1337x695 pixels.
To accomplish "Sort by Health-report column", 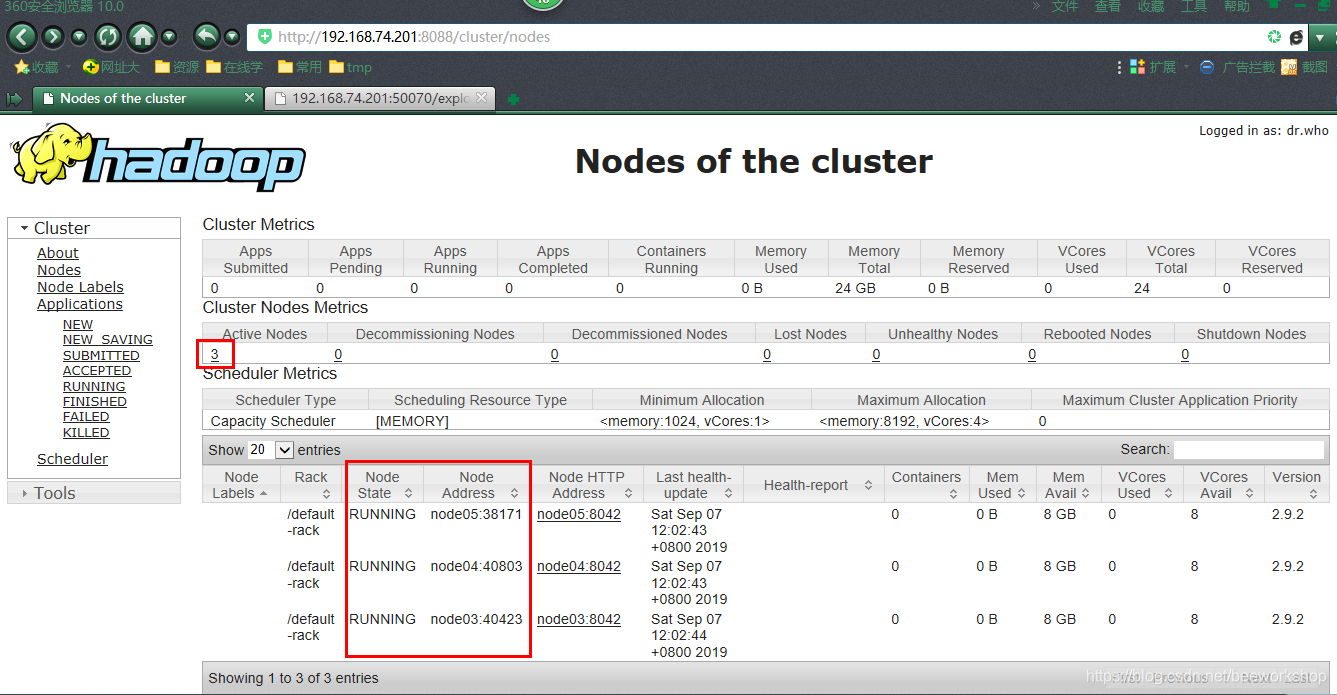I will 813,485.
